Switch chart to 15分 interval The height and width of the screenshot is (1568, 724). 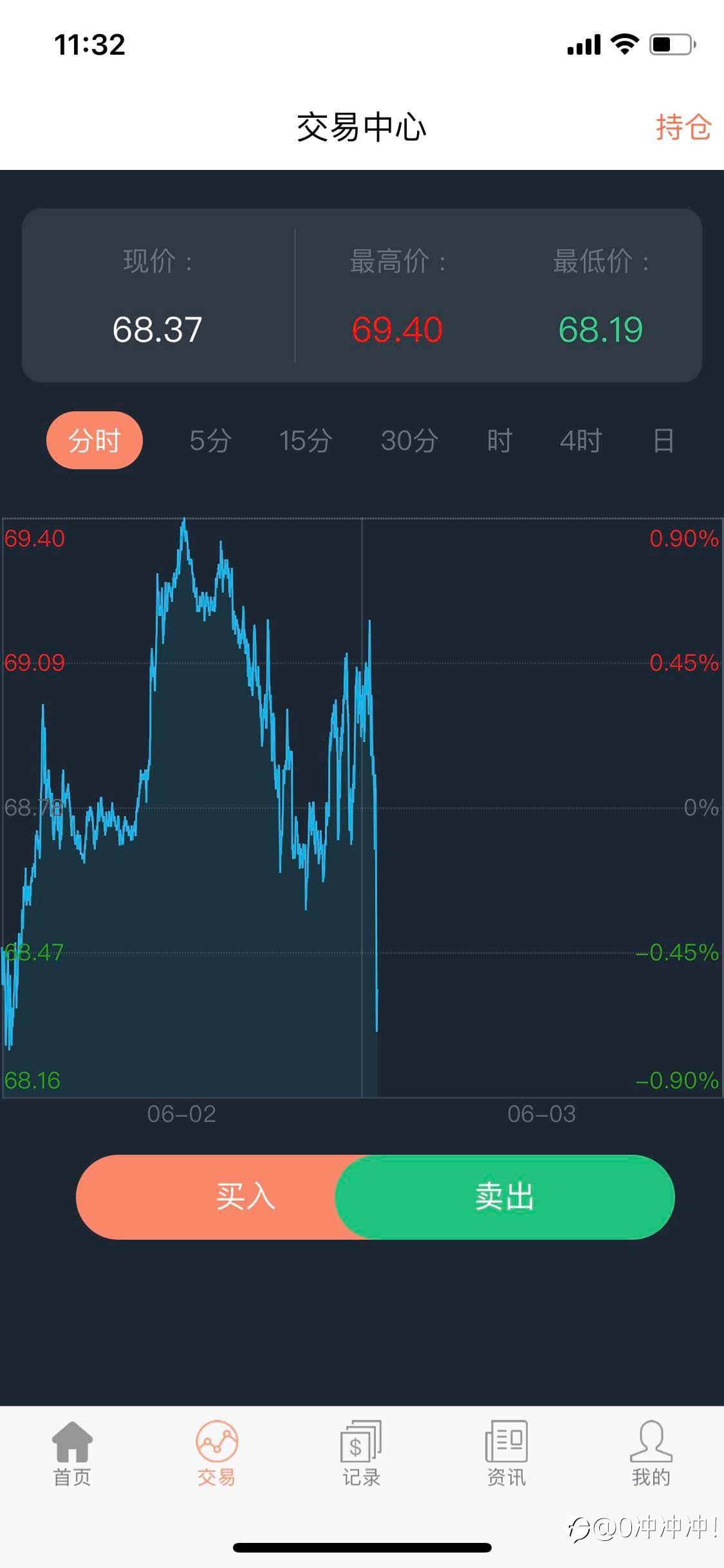pyautogui.click(x=305, y=441)
